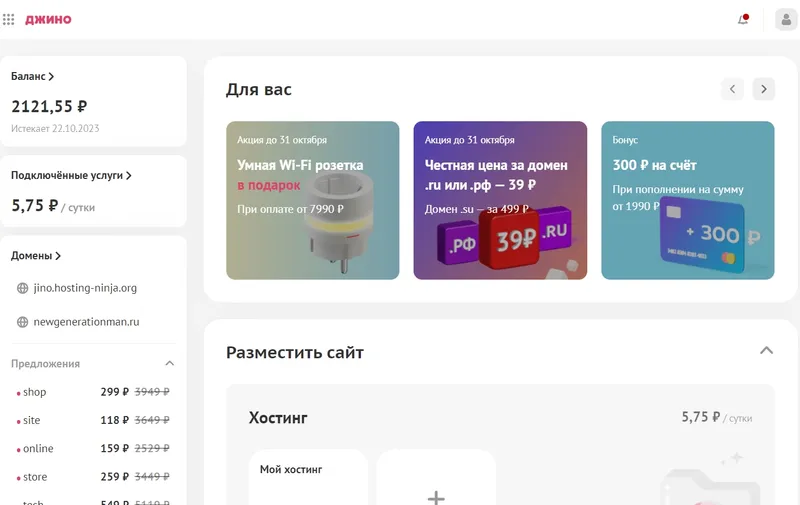The height and width of the screenshot is (505, 800).
Task: Collapse the Разместить сайт section
Action: [766, 350]
